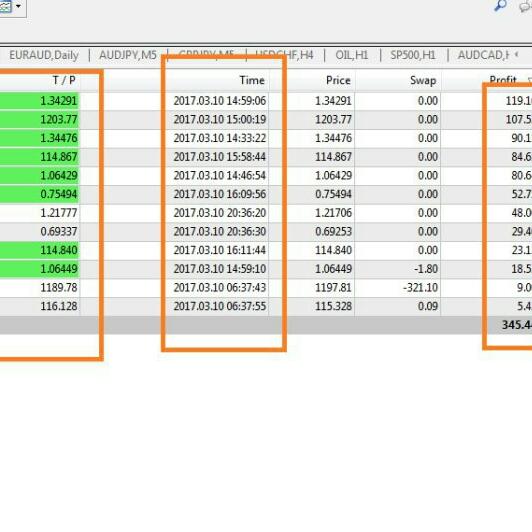Open the USDCHF,H4 chart tab
Image resolution: width=532 pixels, height=532 pixels.
284,55
